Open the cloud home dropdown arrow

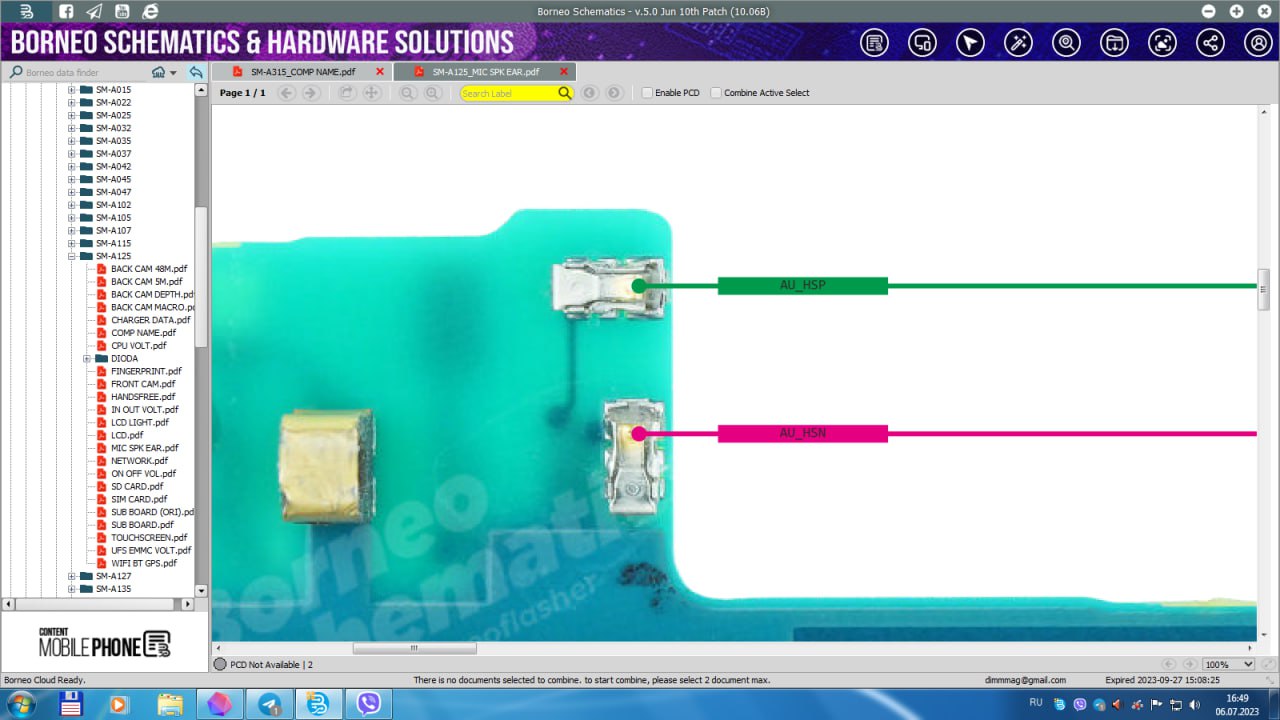pyautogui.click(x=174, y=73)
